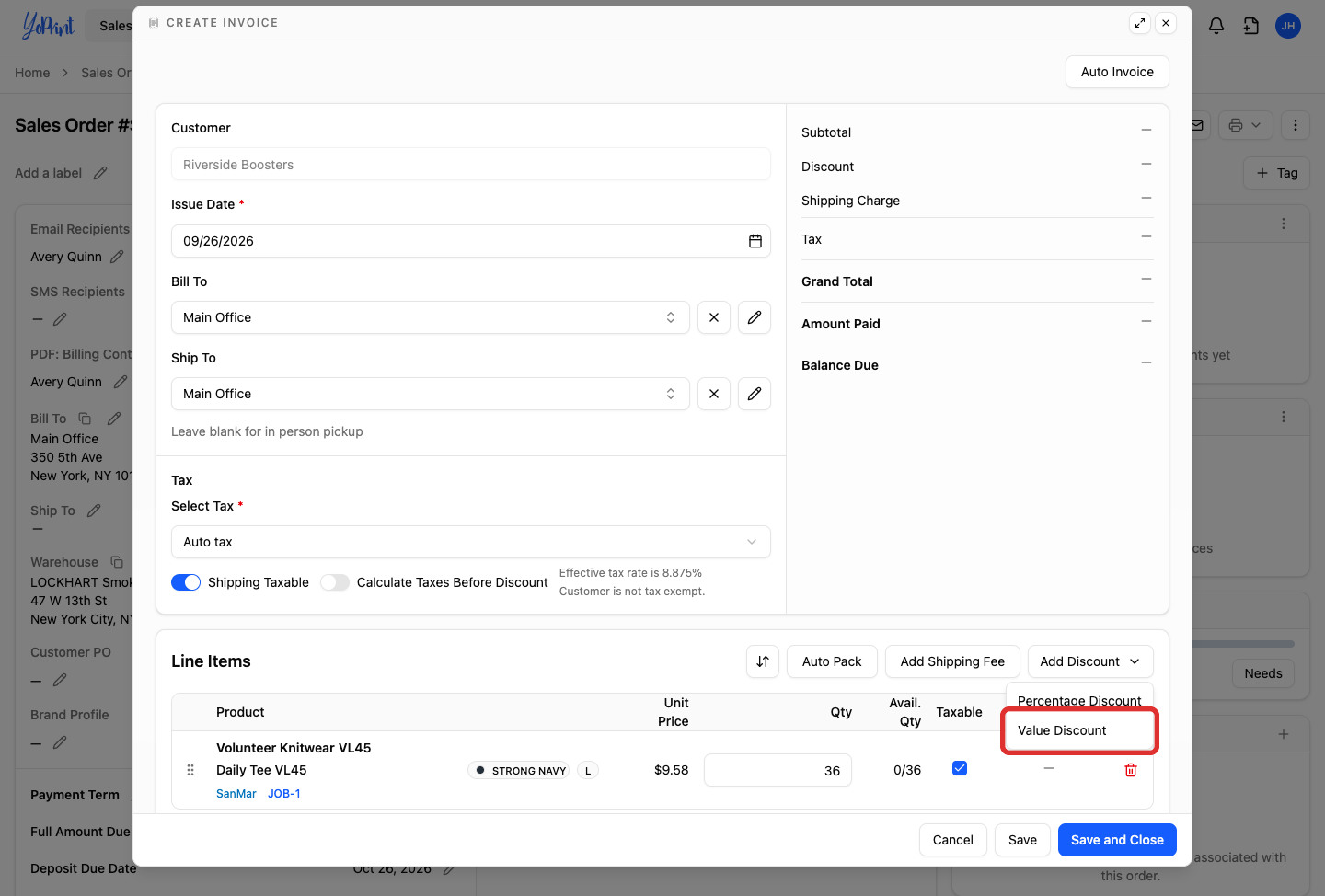Edit the label pencil on Sales Order page
The image size is (1325, 896).
100,173
